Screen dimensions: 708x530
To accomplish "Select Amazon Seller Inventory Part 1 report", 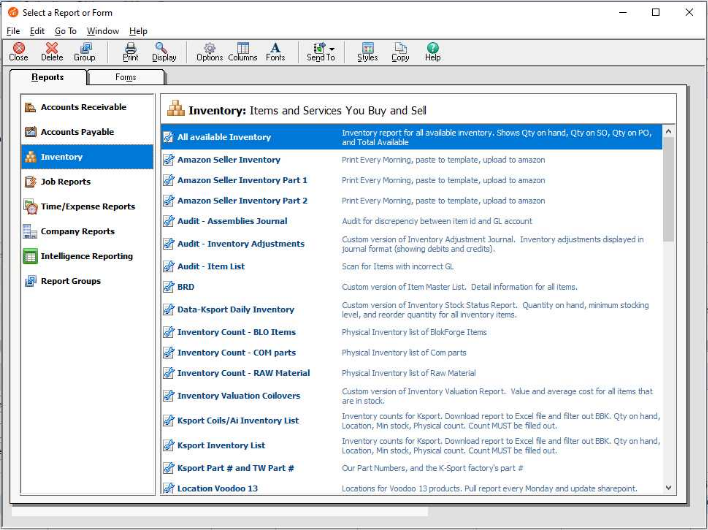I will point(412,180).
